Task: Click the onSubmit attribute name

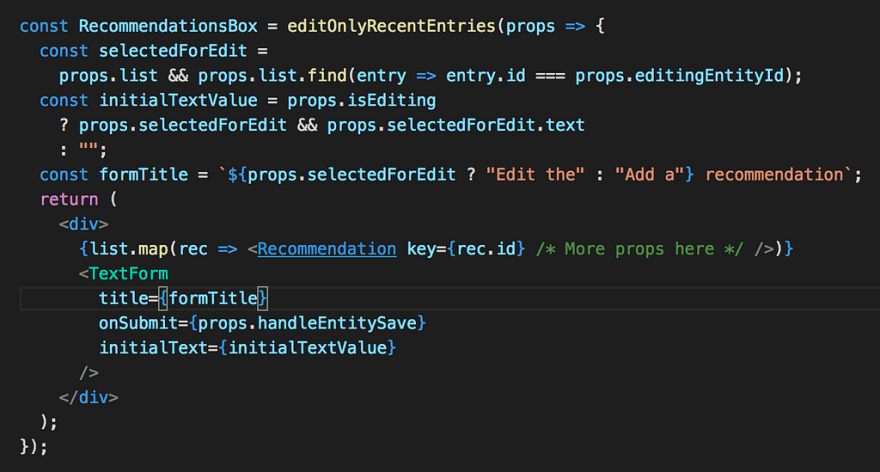Action: (138, 323)
